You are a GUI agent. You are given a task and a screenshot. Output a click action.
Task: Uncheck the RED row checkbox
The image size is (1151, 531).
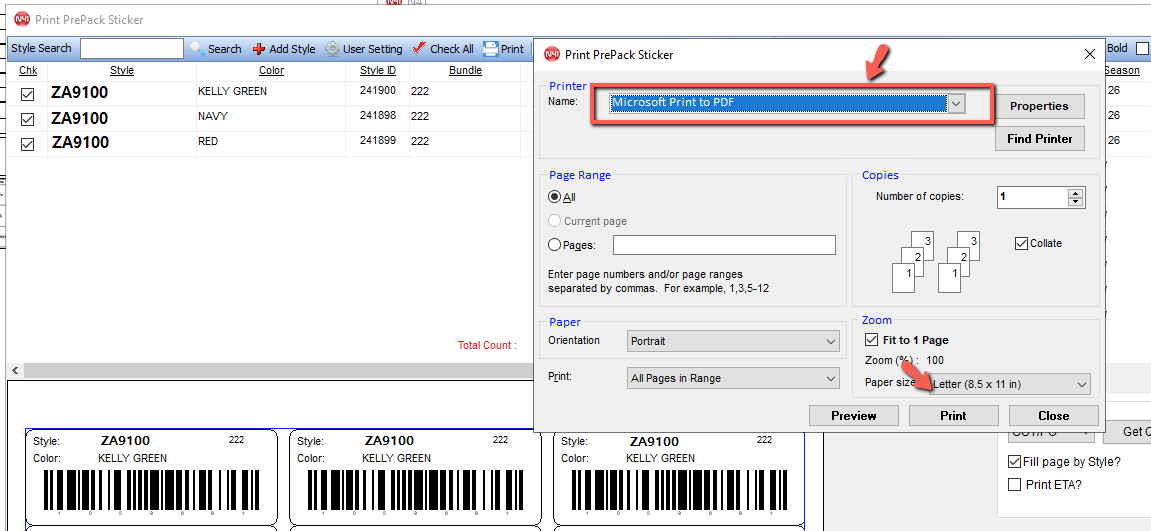(x=27, y=144)
